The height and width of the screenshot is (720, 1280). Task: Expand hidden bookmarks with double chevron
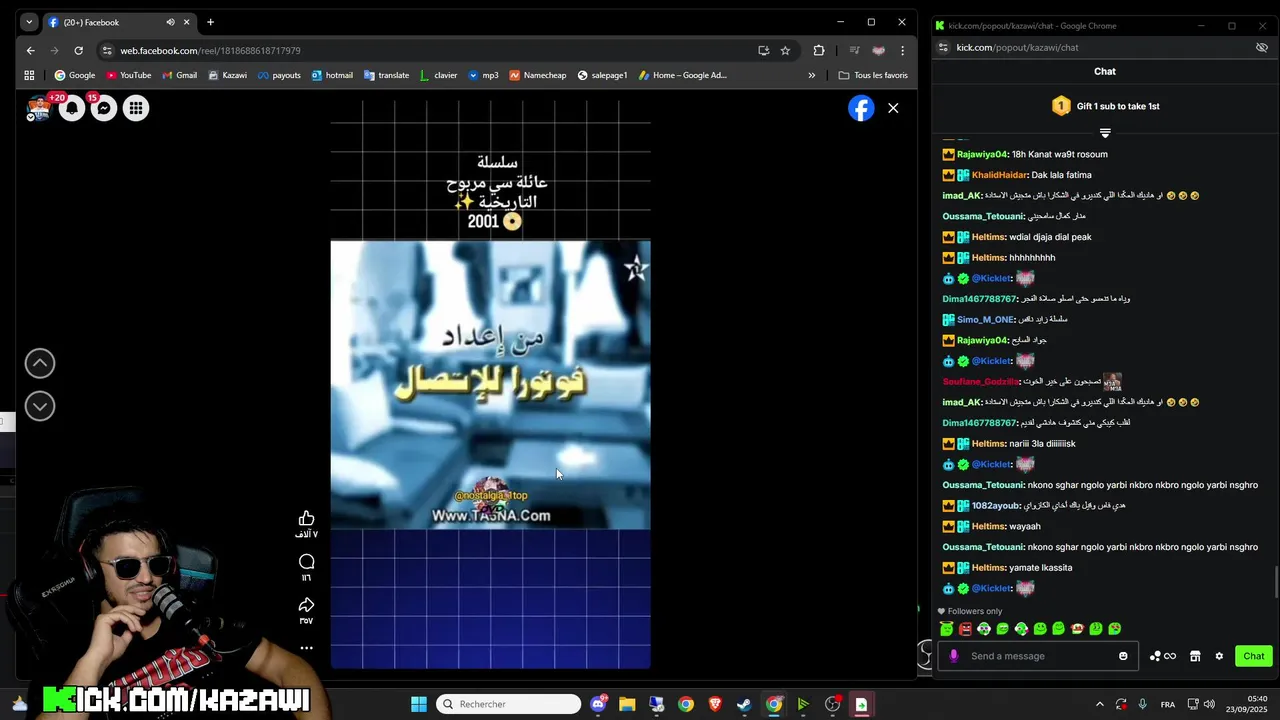811,75
